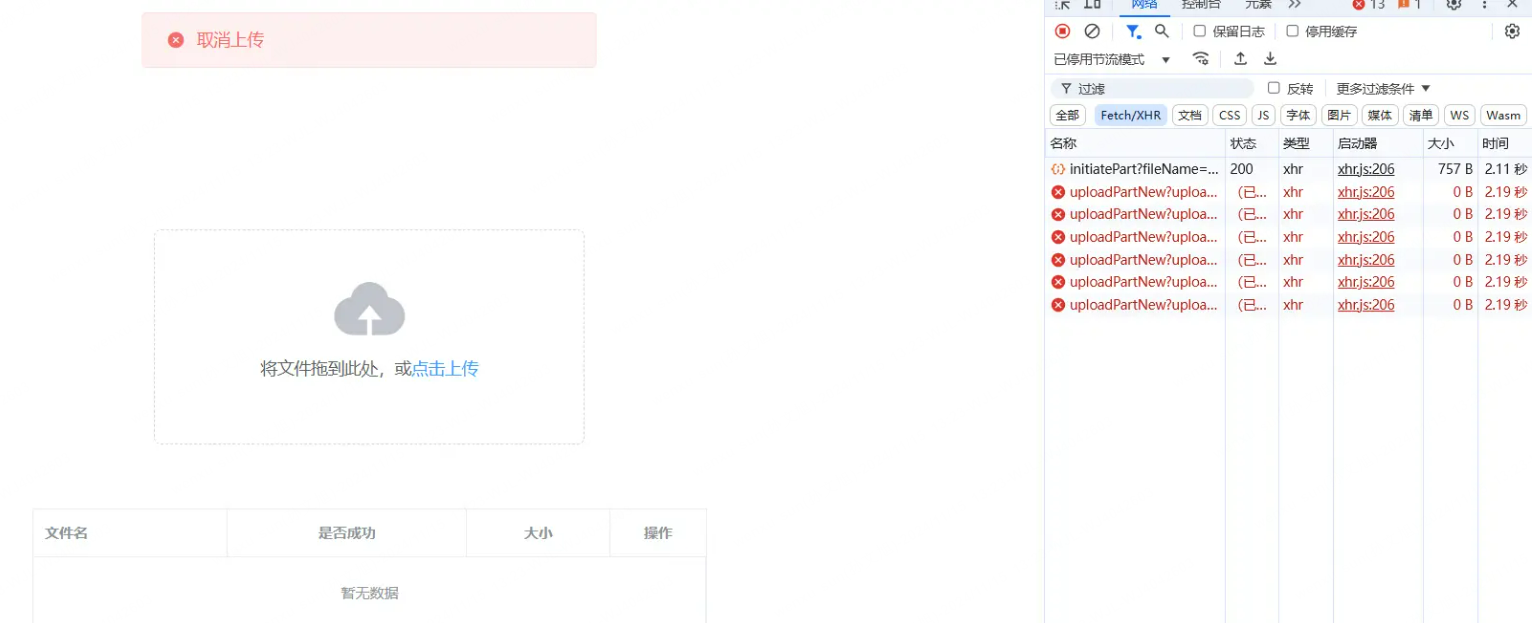Import HAR file with upload arrow icon
Screen dimensions: 1532x623
click(x=1240, y=59)
